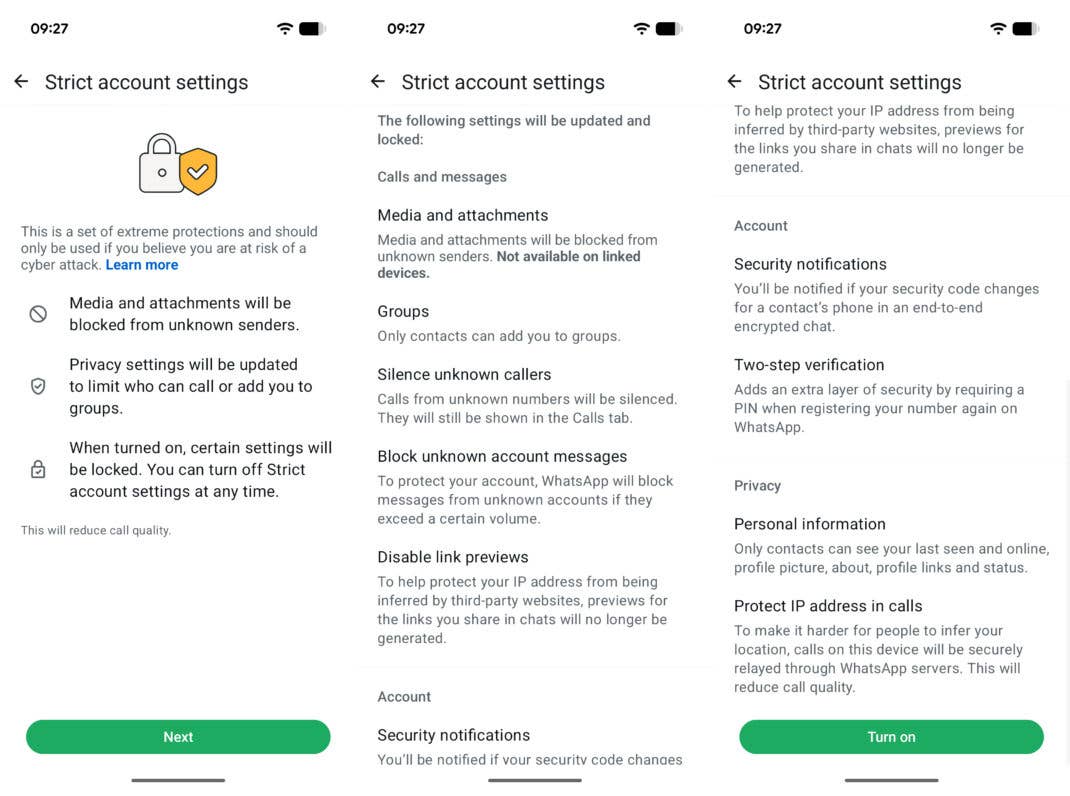Tap the privacy shield checkmark icon

[x=38, y=386]
